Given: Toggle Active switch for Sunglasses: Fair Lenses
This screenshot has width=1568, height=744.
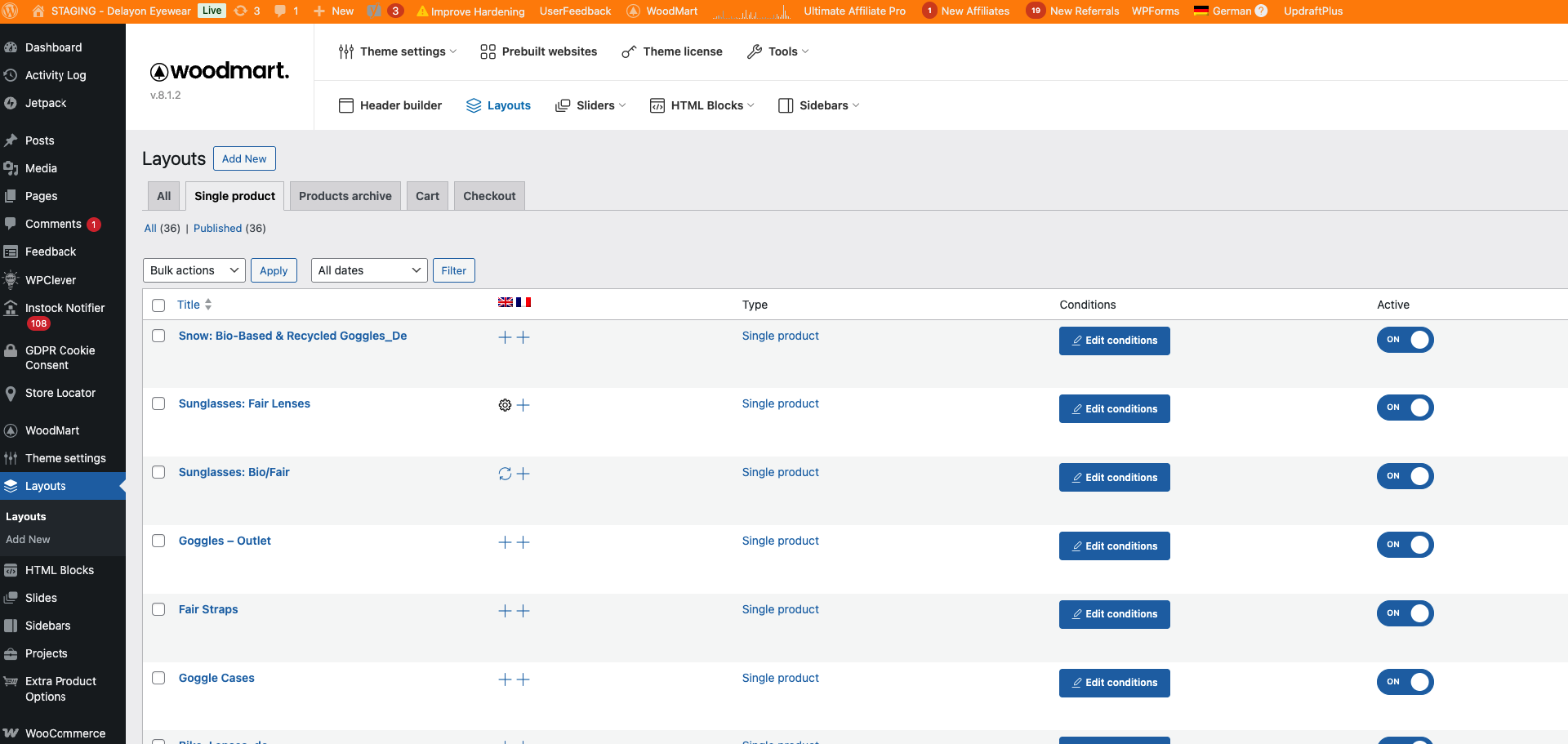Looking at the screenshot, I should coord(1405,408).
